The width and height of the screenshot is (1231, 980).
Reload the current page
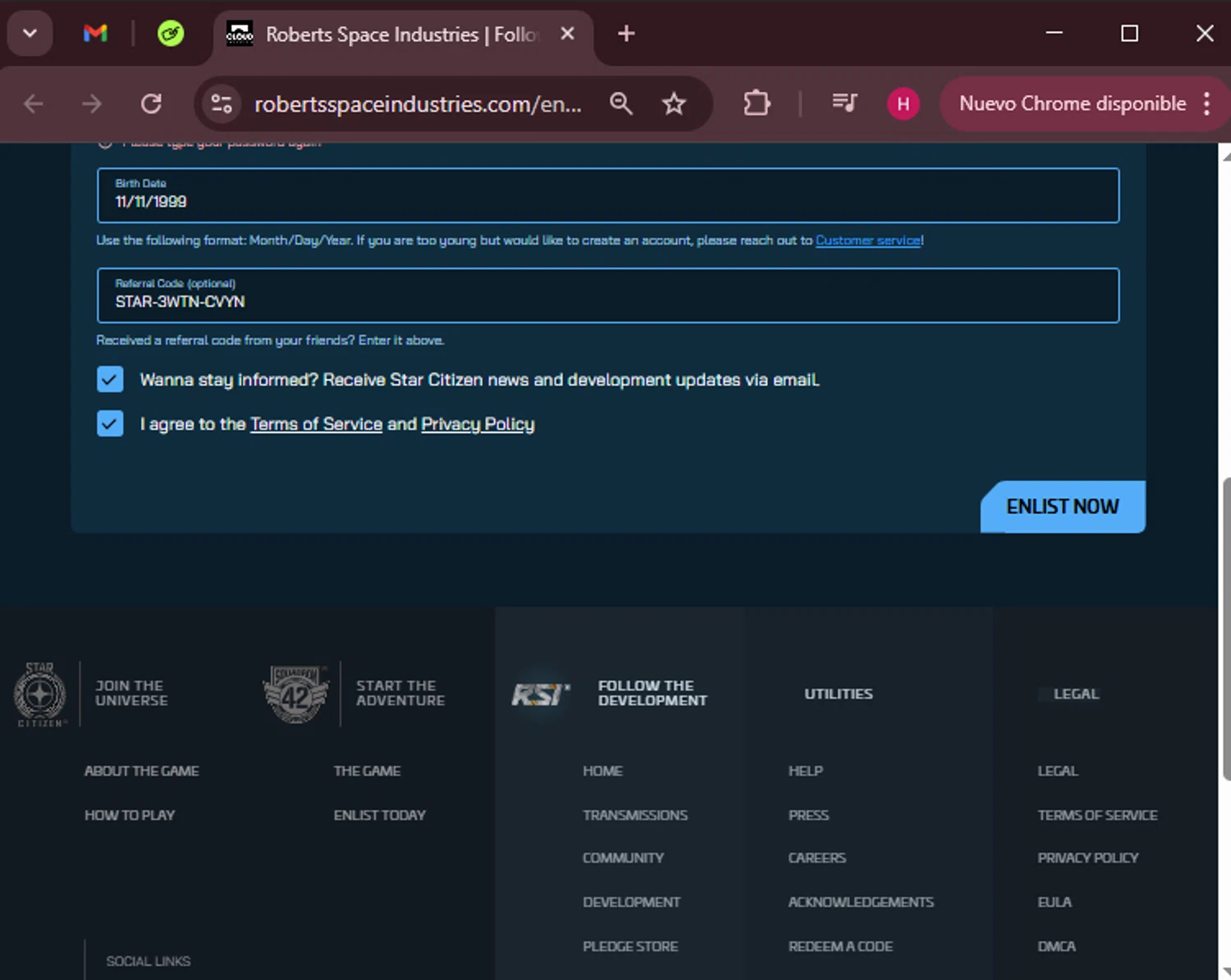point(151,104)
